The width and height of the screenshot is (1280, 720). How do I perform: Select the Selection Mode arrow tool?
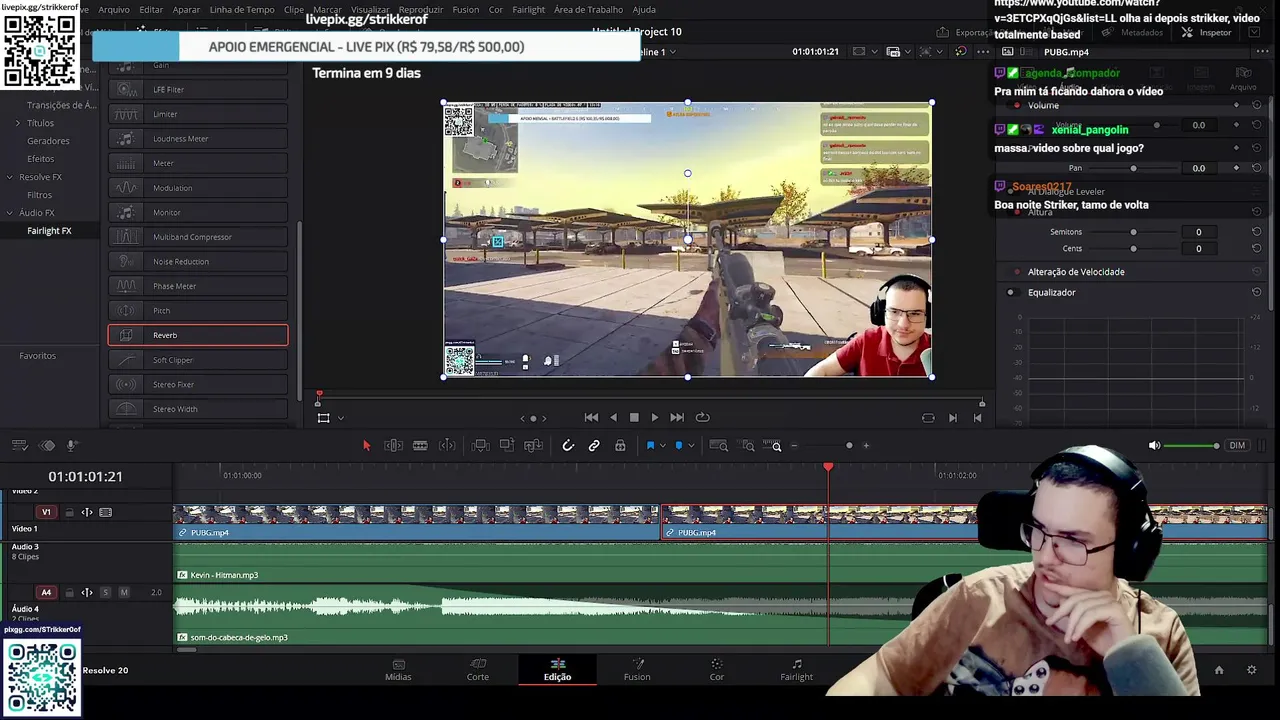366,446
